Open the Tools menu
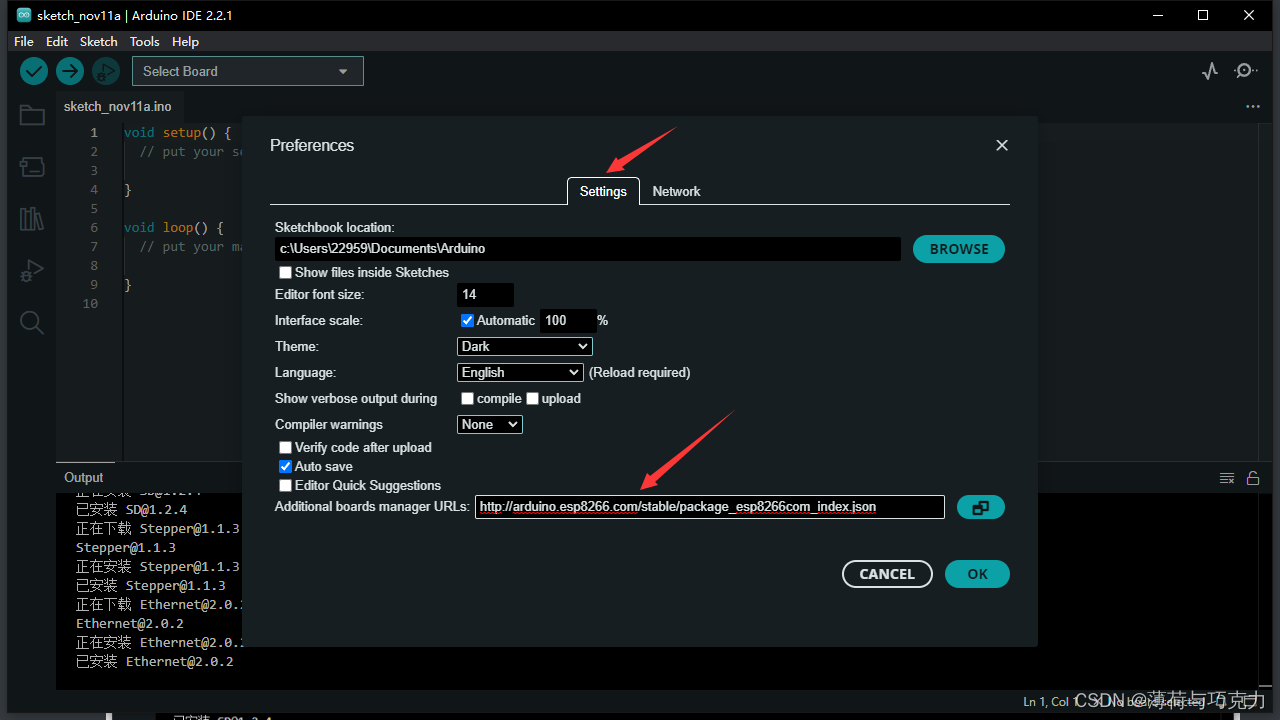Image resolution: width=1280 pixels, height=720 pixels. (145, 41)
